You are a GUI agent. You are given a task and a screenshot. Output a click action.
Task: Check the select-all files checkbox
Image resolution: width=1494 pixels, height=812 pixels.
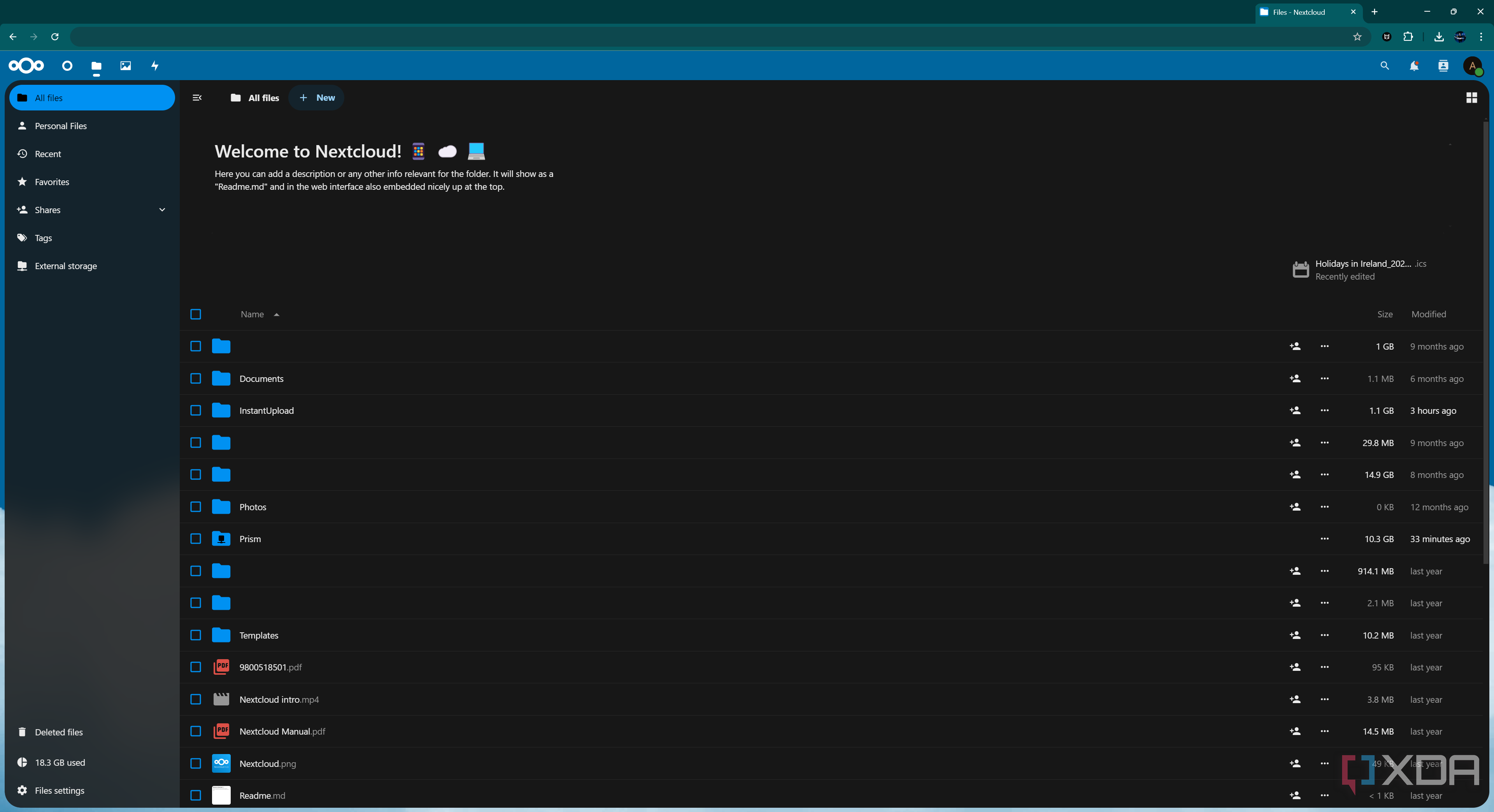click(x=195, y=314)
